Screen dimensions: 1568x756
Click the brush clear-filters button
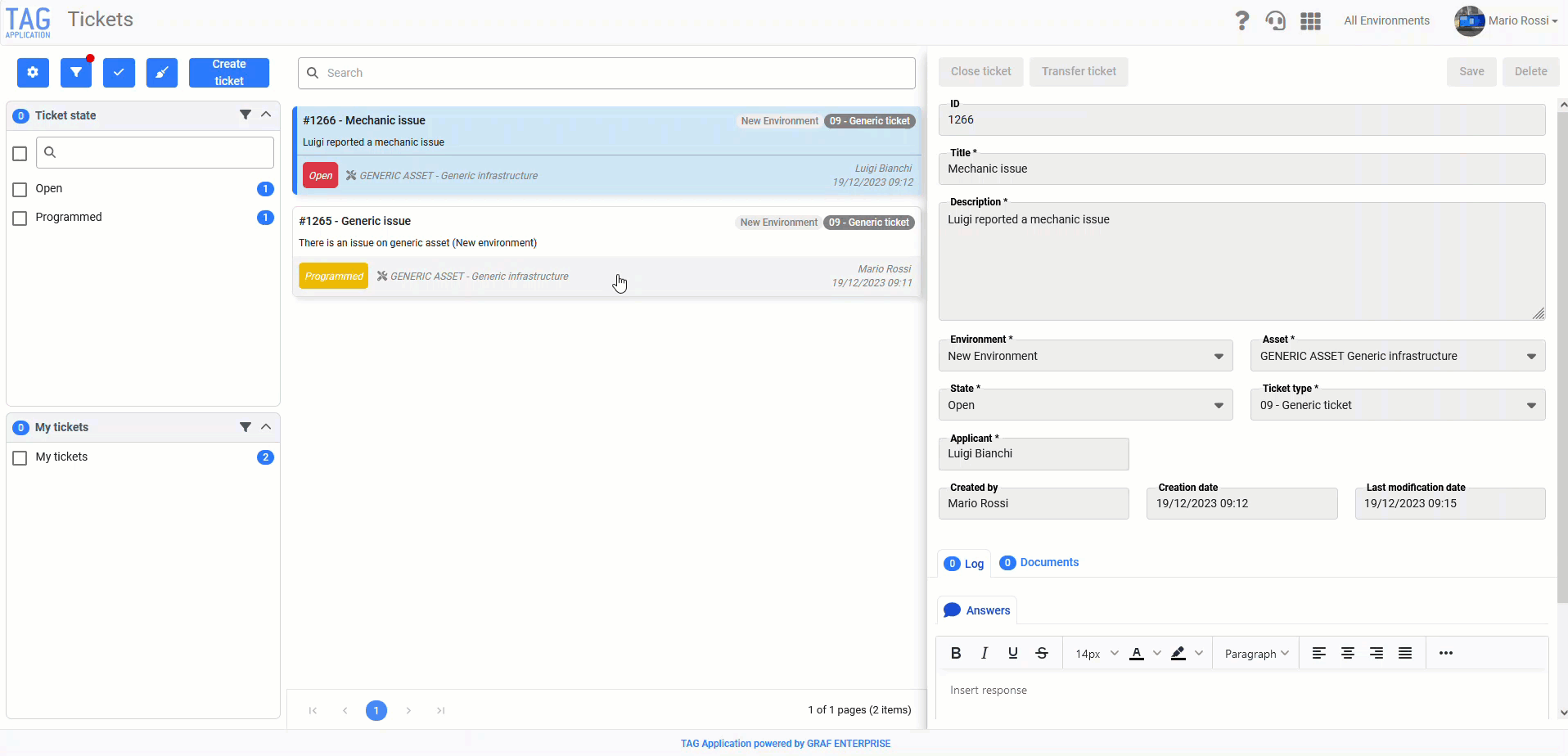(162, 73)
